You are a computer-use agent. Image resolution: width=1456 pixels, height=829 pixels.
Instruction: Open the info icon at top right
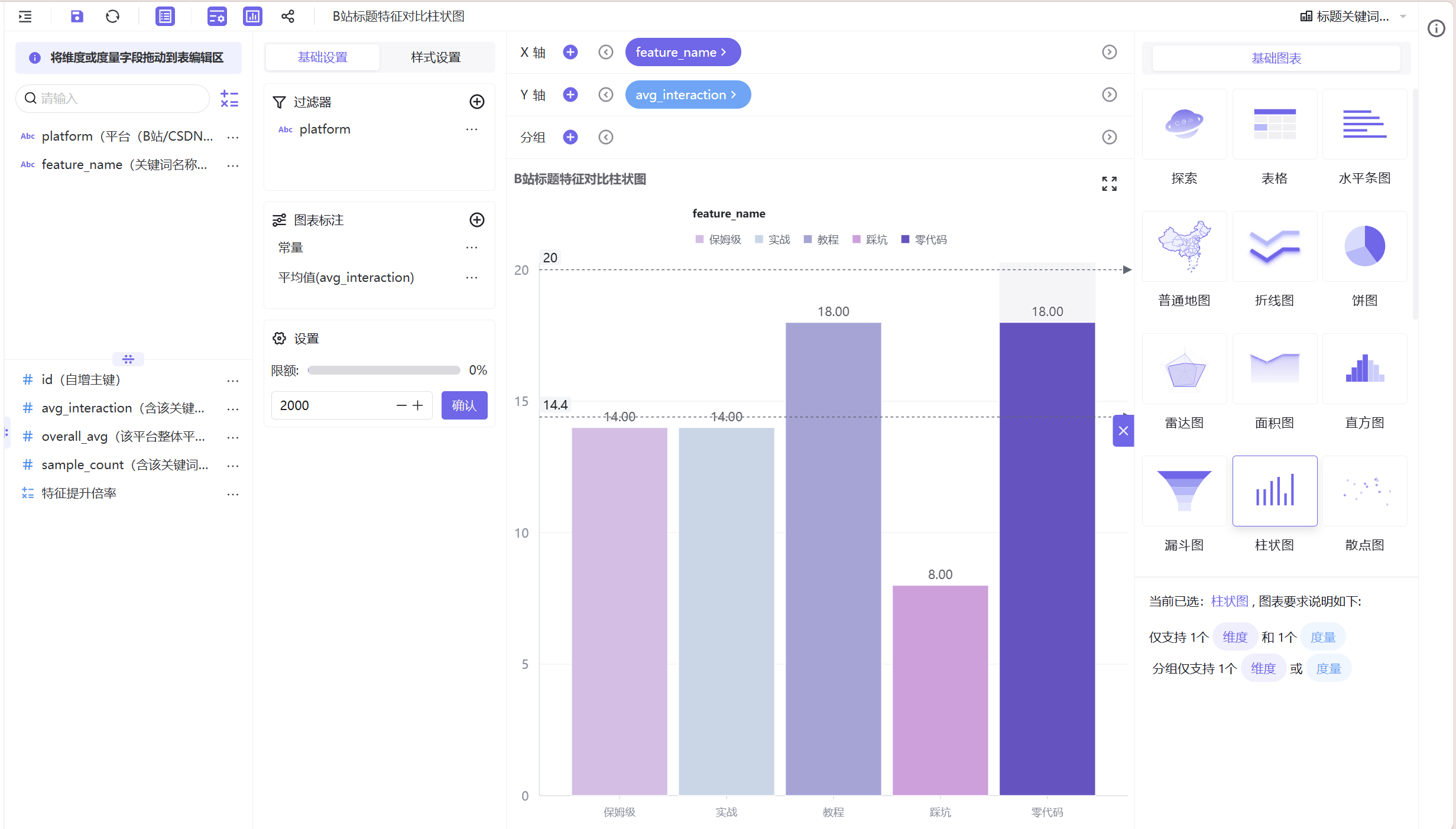(1436, 28)
